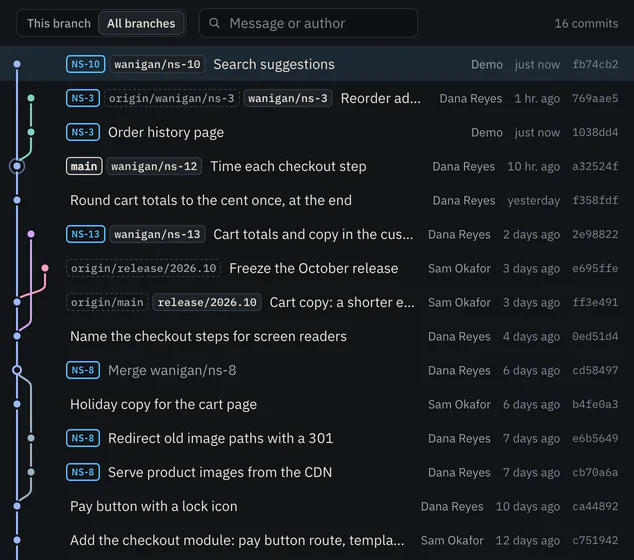Select the Search suggestions commit
Viewport: 634px width, 560px height.
(274, 64)
